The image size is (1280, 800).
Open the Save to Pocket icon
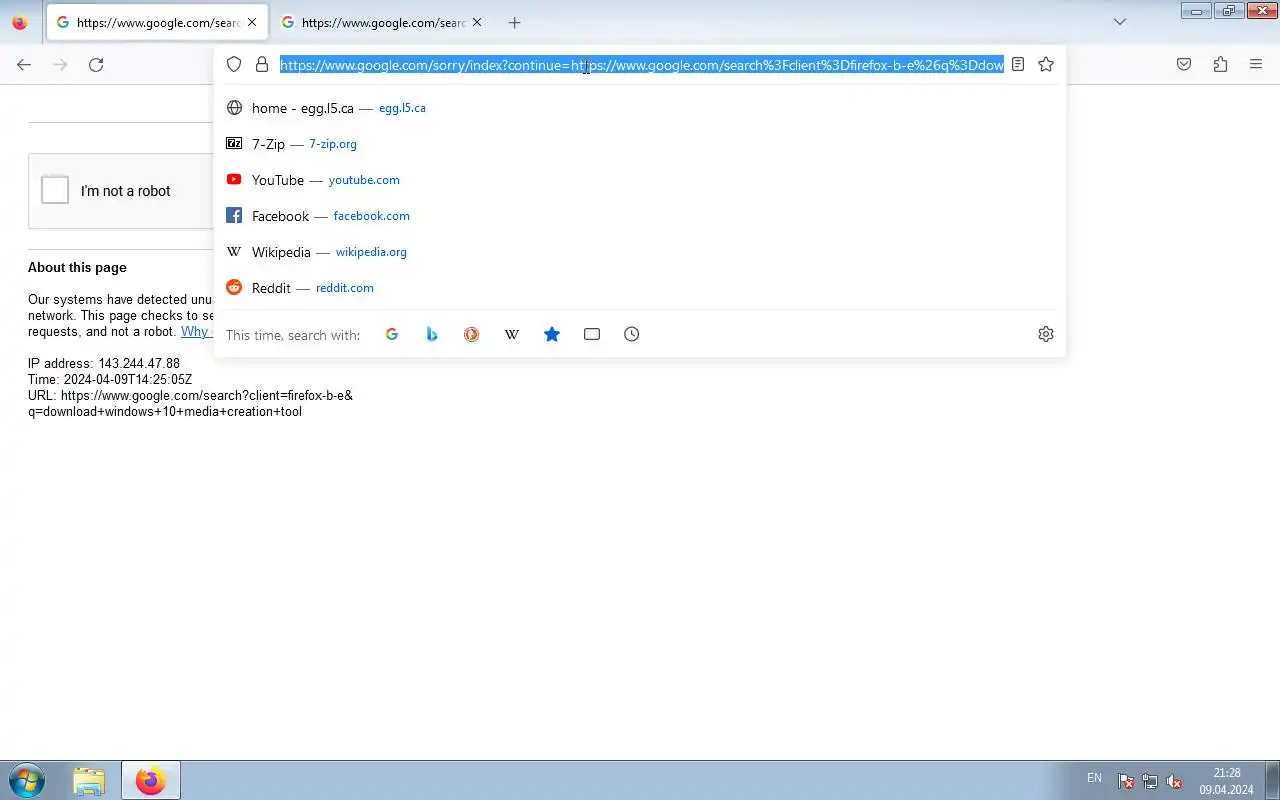click(x=1184, y=64)
